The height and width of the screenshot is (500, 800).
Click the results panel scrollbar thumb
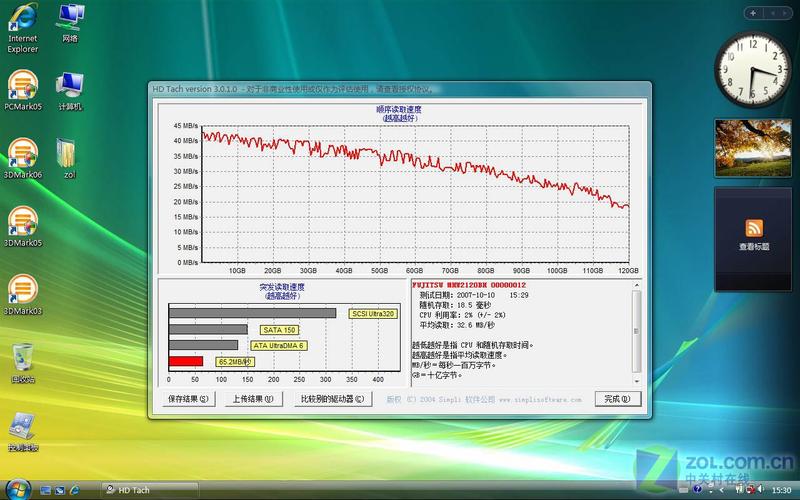point(636,331)
